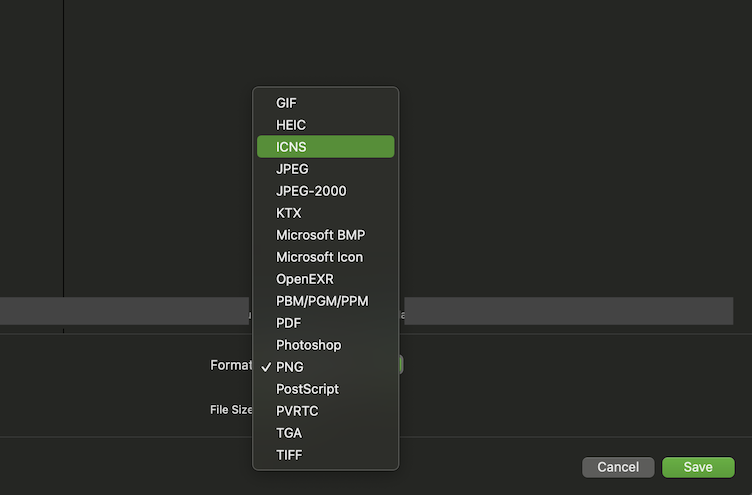Pick JPEG as the export format

[292, 169]
